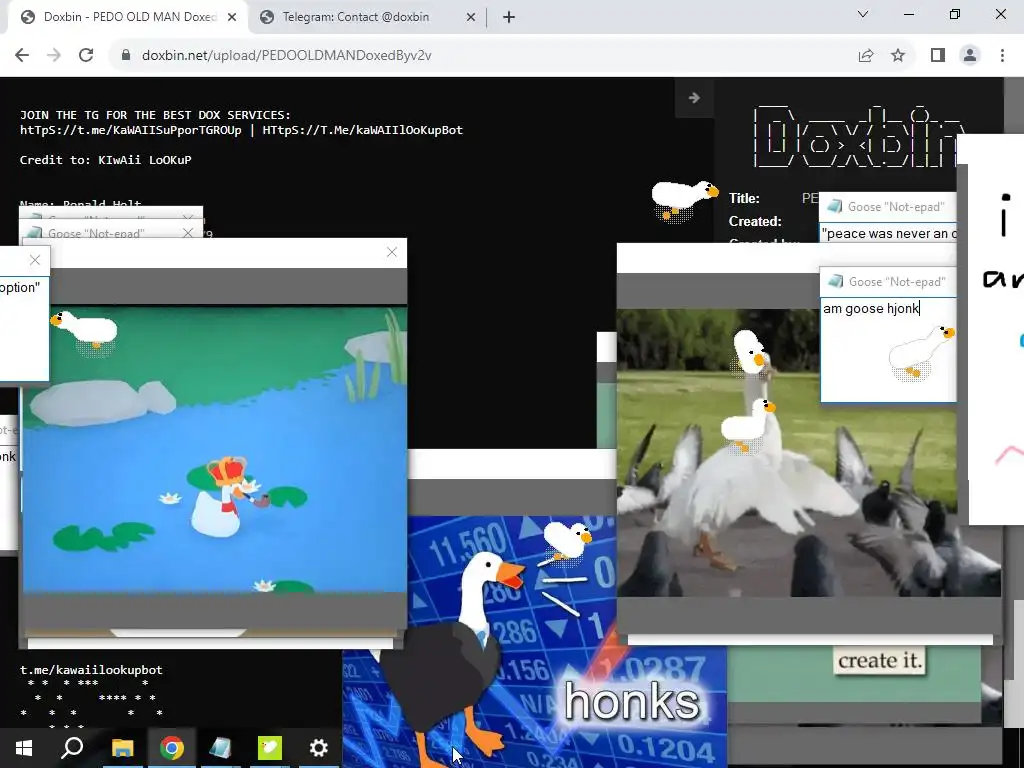Close the goose window showing "option" text
The height and width of the screenshot is (768, 1024).
35,260
